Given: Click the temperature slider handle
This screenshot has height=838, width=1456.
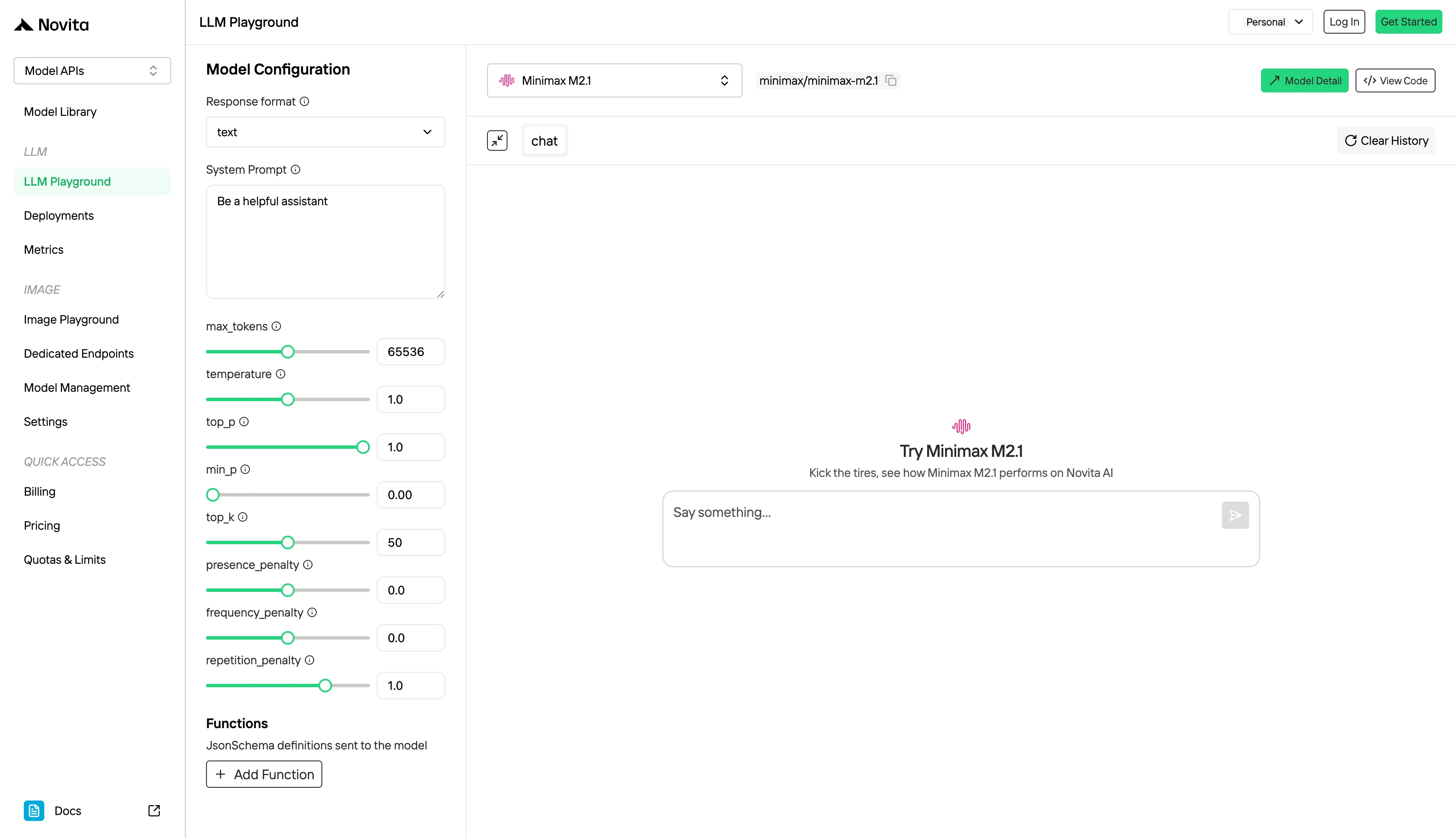Looking at the screenshot, I should [288, 399].
